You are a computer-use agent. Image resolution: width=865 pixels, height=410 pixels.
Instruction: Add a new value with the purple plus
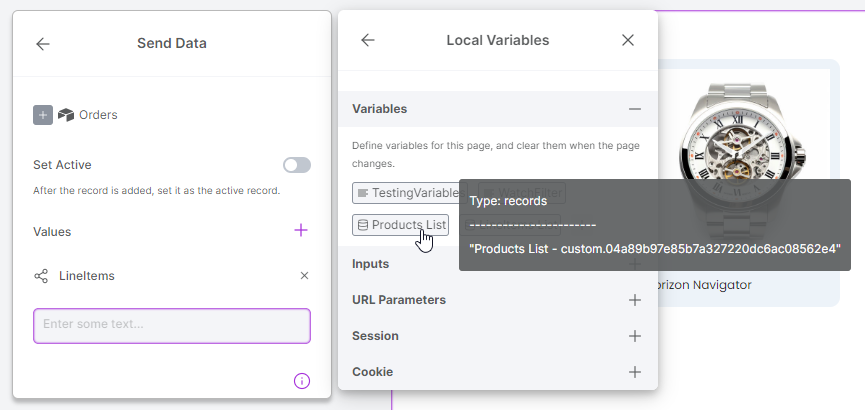click(301, 230)
